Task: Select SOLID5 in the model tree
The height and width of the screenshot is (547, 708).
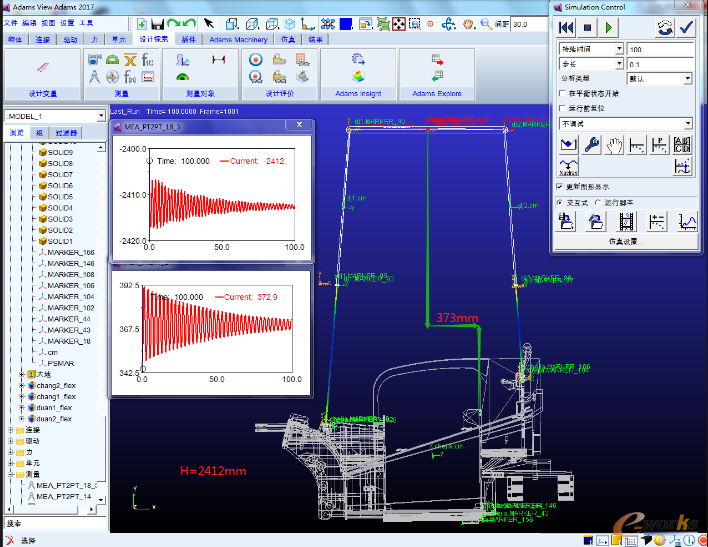Action: tap(60, 197)
